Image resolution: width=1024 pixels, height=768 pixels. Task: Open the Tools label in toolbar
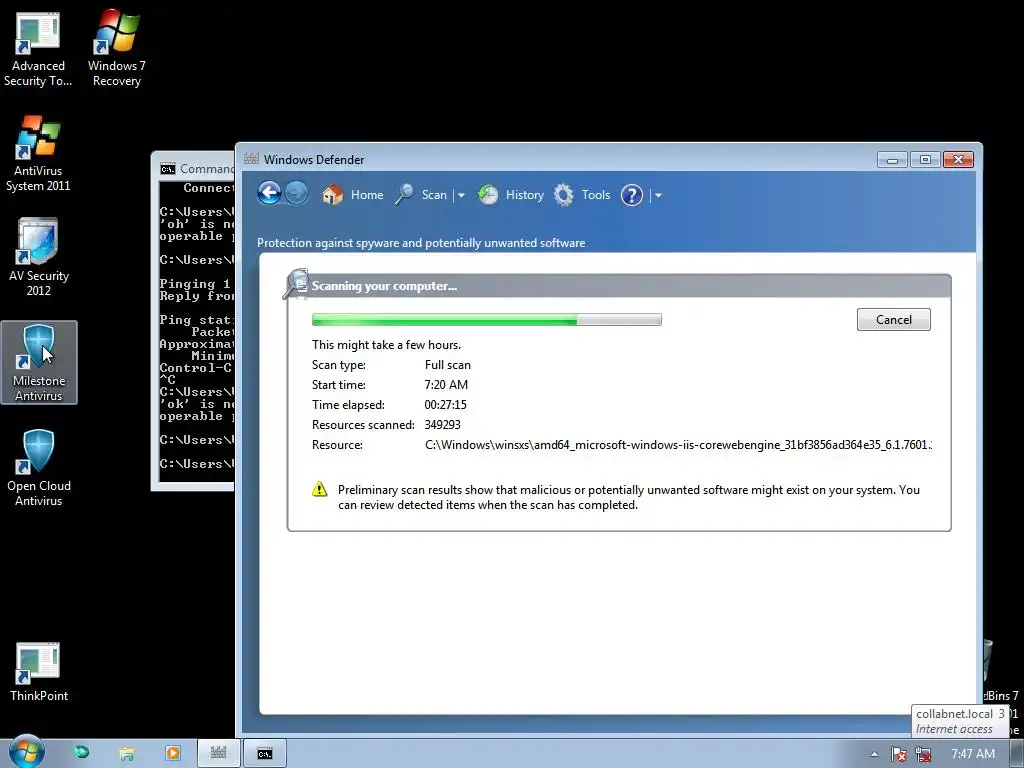[x=596, y=195]
